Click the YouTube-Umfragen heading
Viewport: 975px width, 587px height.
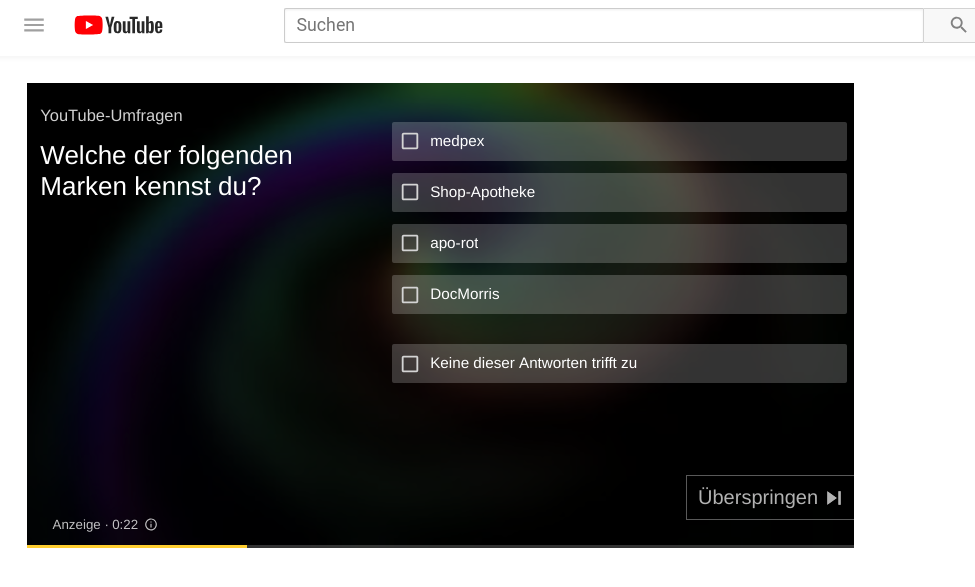click(x=111, y=115)
